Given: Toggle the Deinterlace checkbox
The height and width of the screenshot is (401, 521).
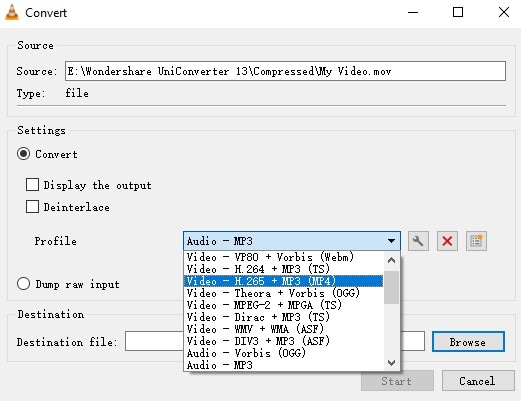Looking at the screenshot, I should 32,207.
